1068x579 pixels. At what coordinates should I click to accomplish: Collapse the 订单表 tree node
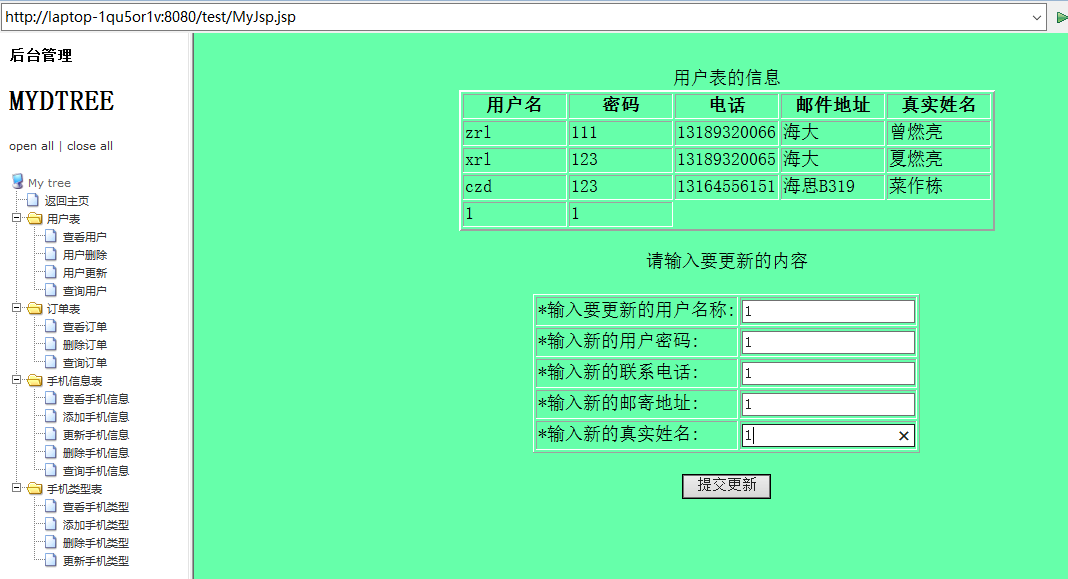point(16,308)
